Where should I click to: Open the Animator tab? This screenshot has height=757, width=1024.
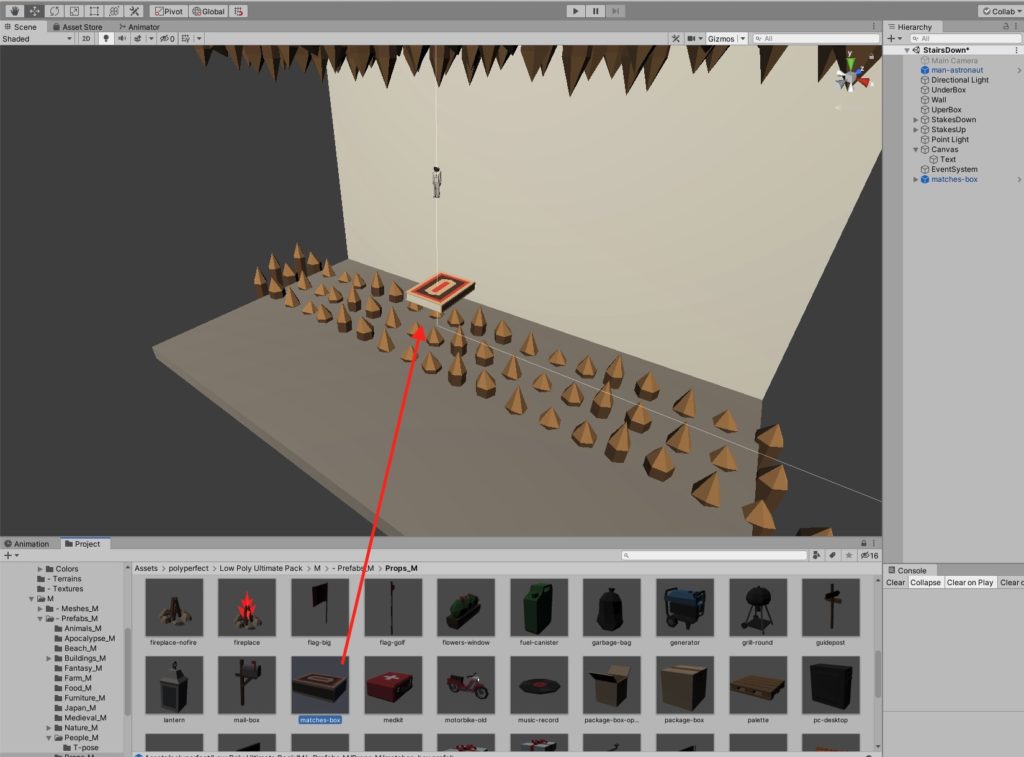[139, 27]
